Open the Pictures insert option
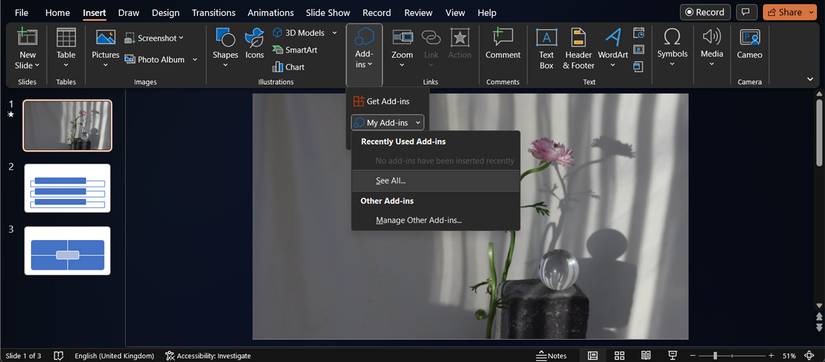Viewport: 825px width, 362px height. coord(106,48)
